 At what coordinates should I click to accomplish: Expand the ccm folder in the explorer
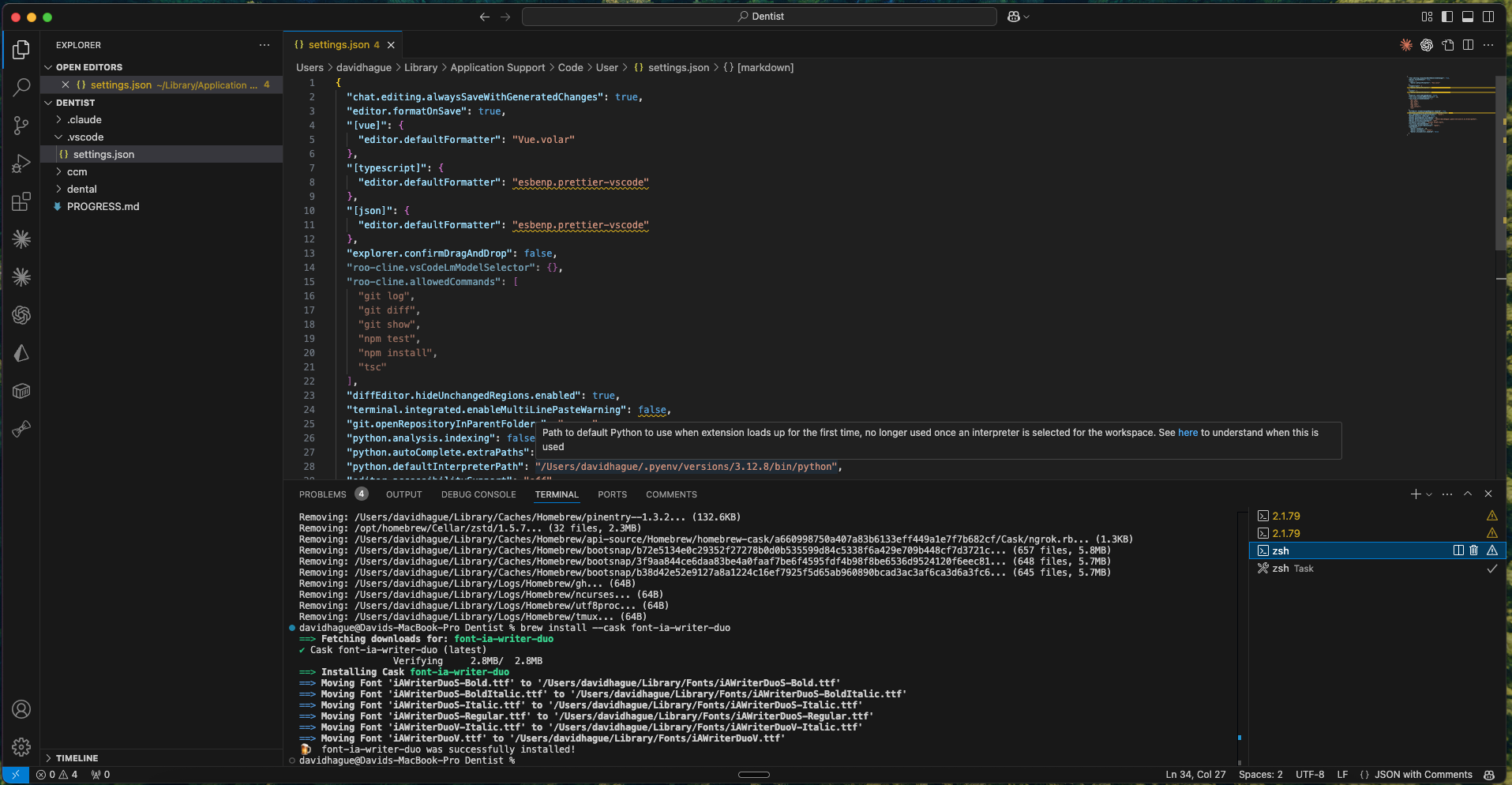click(x=75, y=171)
